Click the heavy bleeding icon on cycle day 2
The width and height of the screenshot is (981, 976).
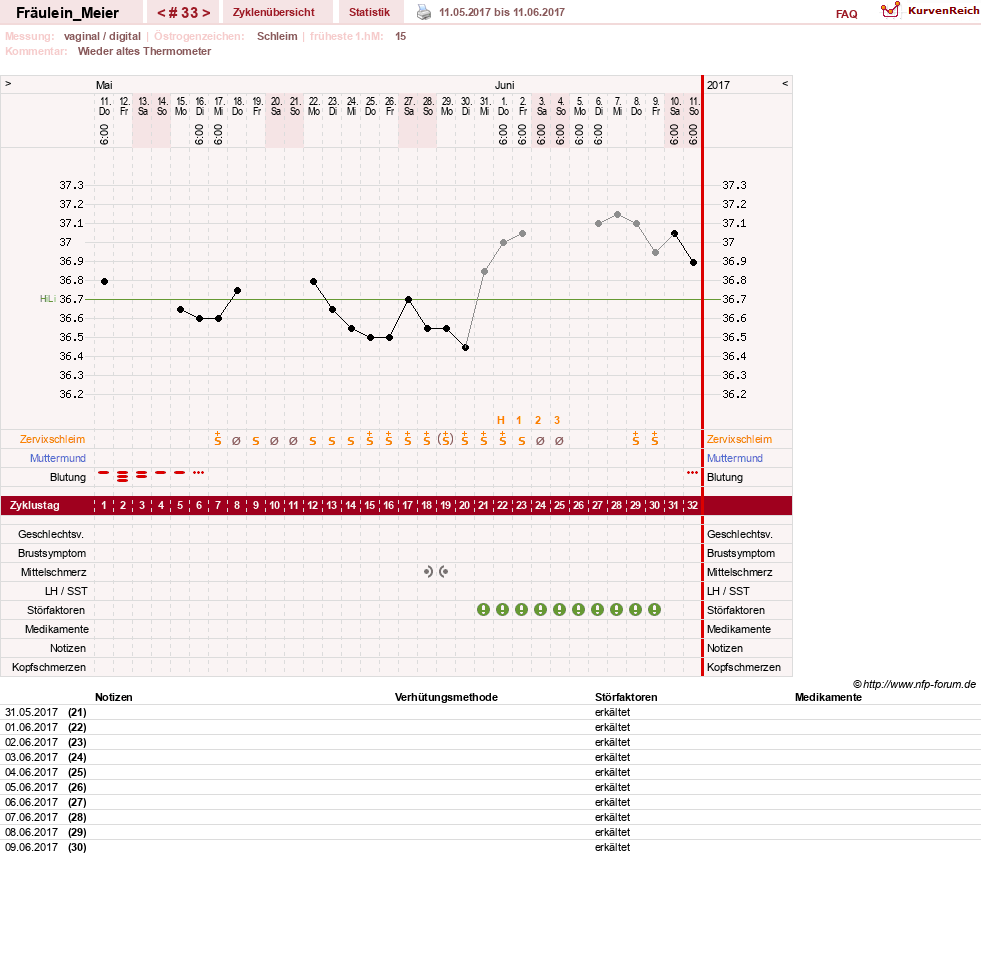pos(123,476)
